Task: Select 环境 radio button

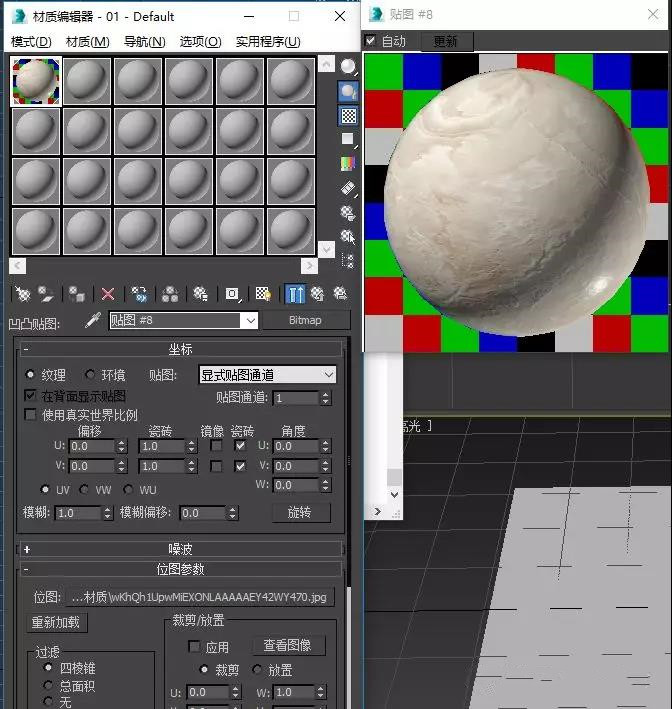Action: (x=90, y=374)
